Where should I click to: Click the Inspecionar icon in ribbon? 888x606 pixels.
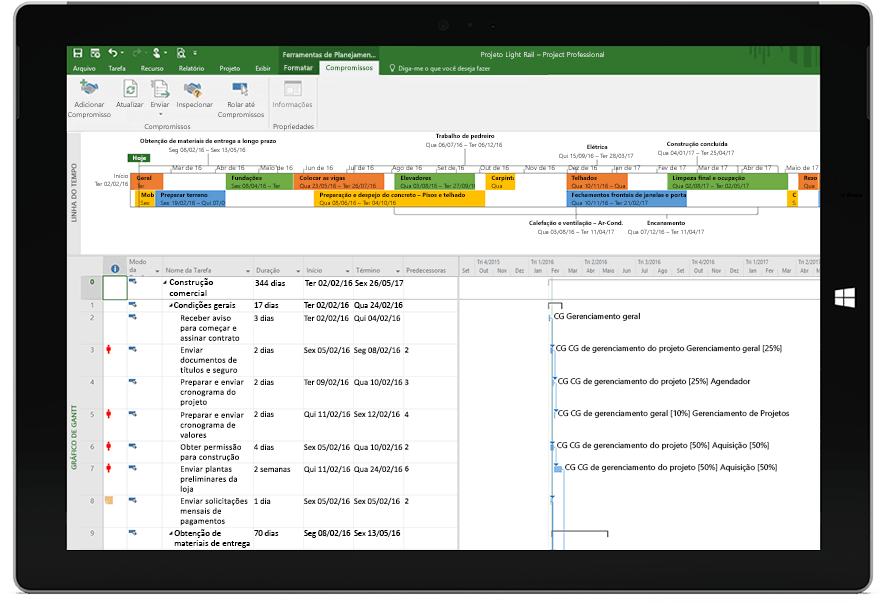[x=194, y=89]
